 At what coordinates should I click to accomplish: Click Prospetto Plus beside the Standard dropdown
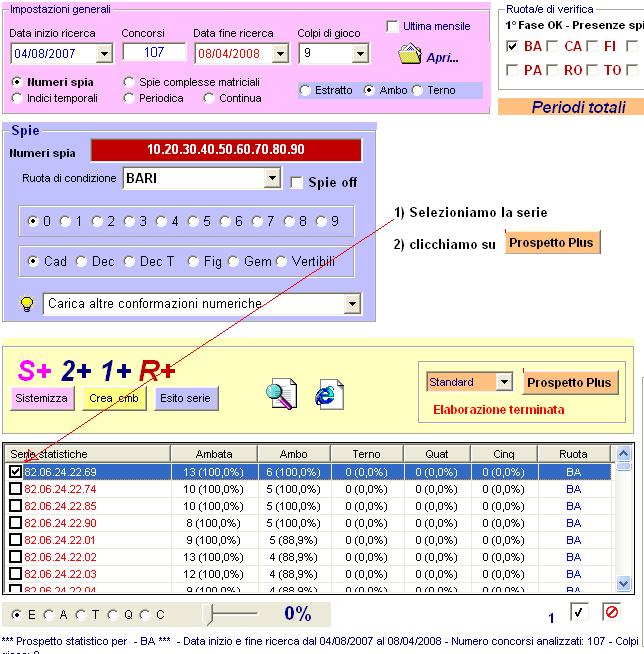click(570, 382)
